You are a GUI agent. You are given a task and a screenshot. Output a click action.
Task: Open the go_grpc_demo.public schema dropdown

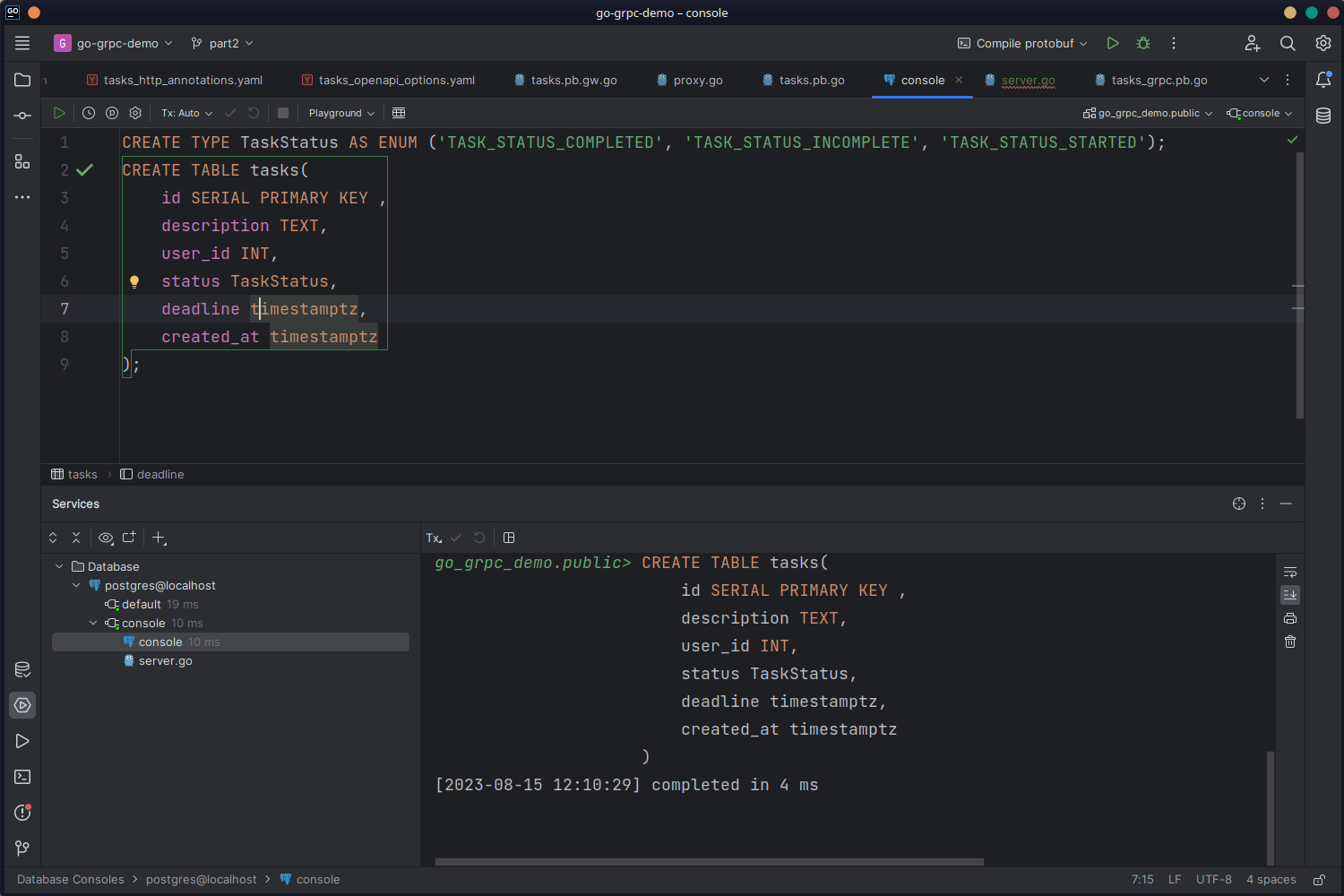pos(1148,113)
